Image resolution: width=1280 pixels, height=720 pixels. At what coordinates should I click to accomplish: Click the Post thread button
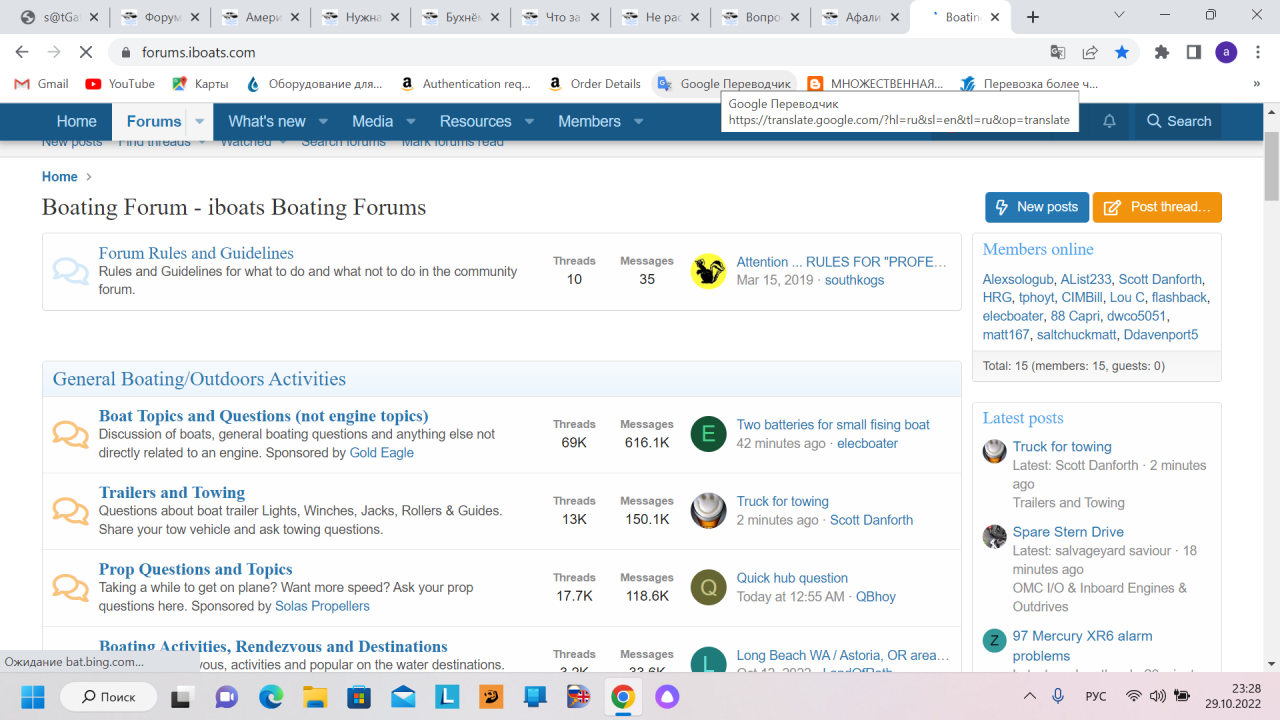pos(1157,207)
